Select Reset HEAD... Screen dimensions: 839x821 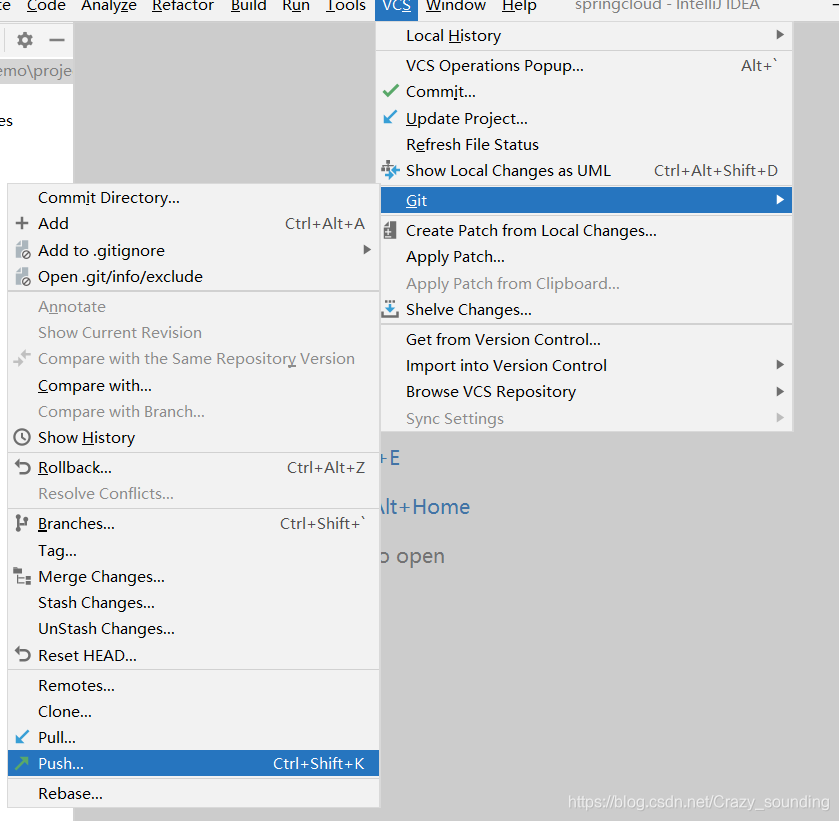coord(193,655)
